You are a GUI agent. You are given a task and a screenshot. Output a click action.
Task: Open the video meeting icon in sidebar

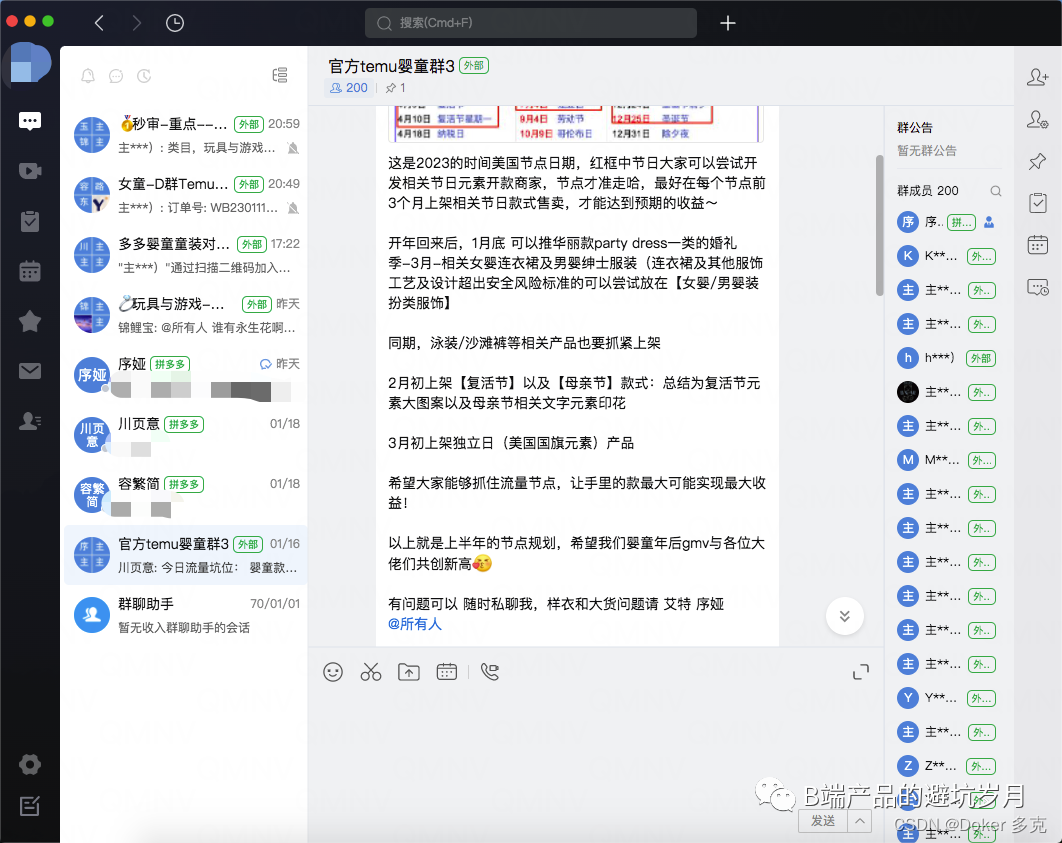pos(30,171)
